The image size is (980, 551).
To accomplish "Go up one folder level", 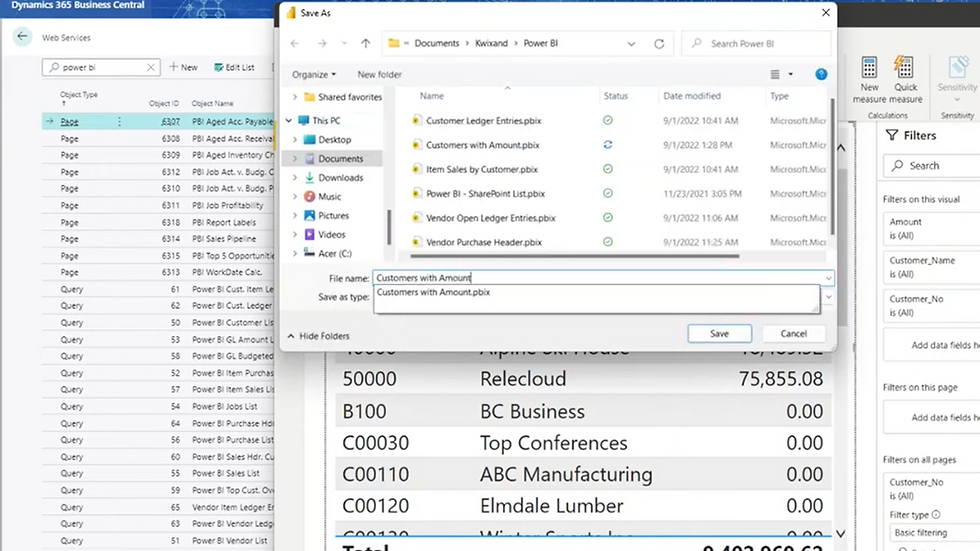I will coord(366,43).
